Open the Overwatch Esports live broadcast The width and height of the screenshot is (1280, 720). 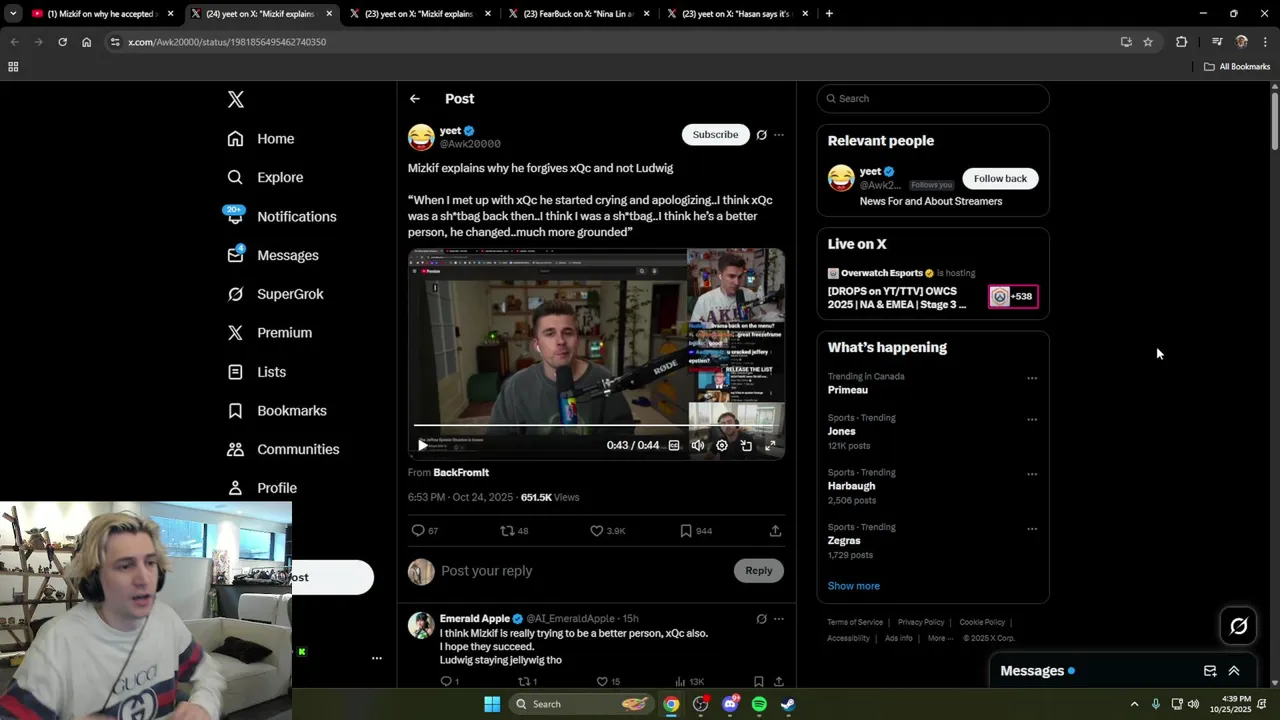point(933,289)
